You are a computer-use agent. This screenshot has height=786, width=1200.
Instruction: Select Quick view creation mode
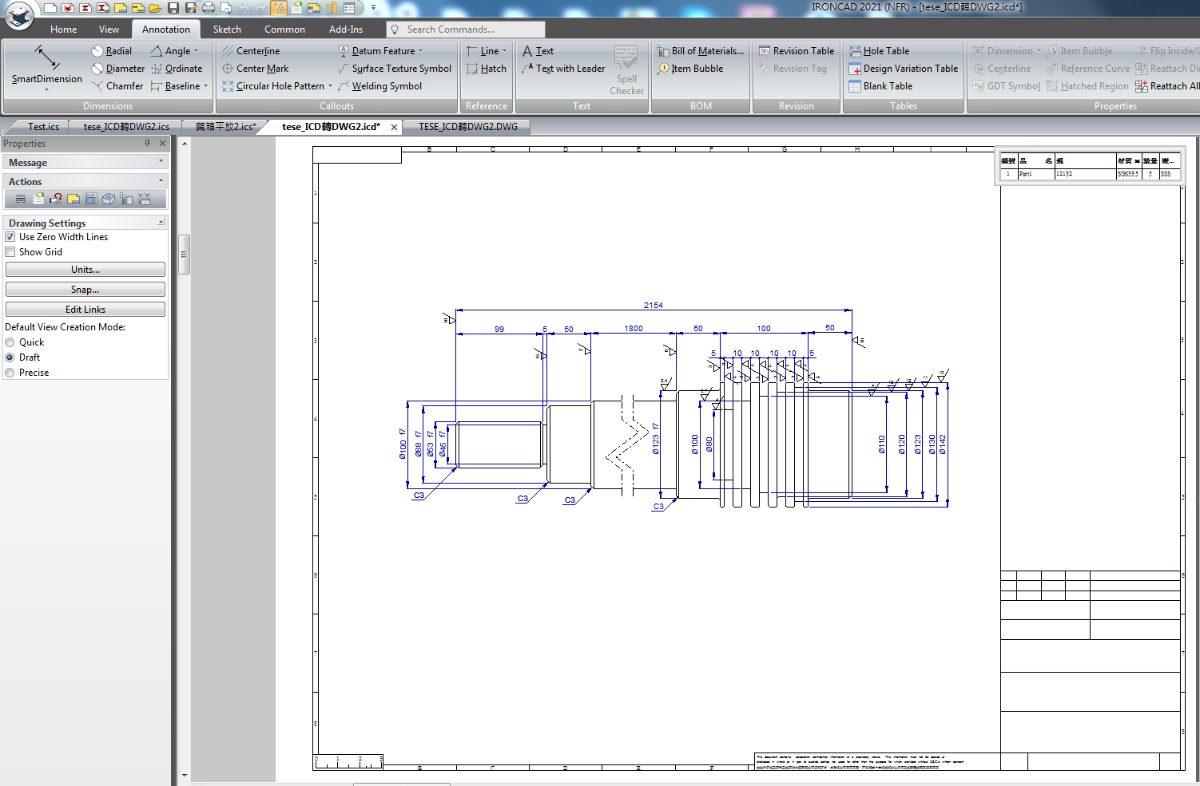[10, 342]
